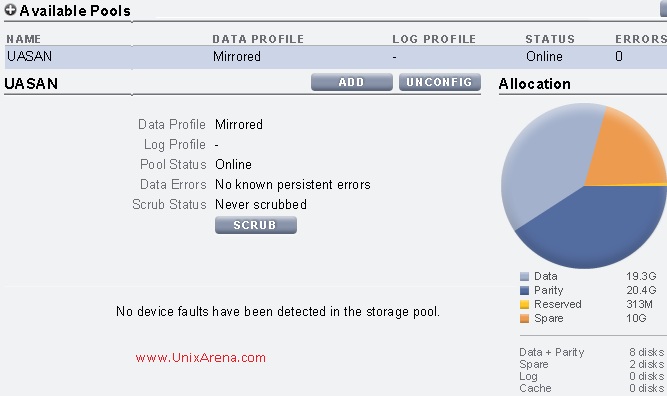This screenshot has width=667, height=396.
Task: Sort by the LOG PROFILE column header
Action: 434,39
